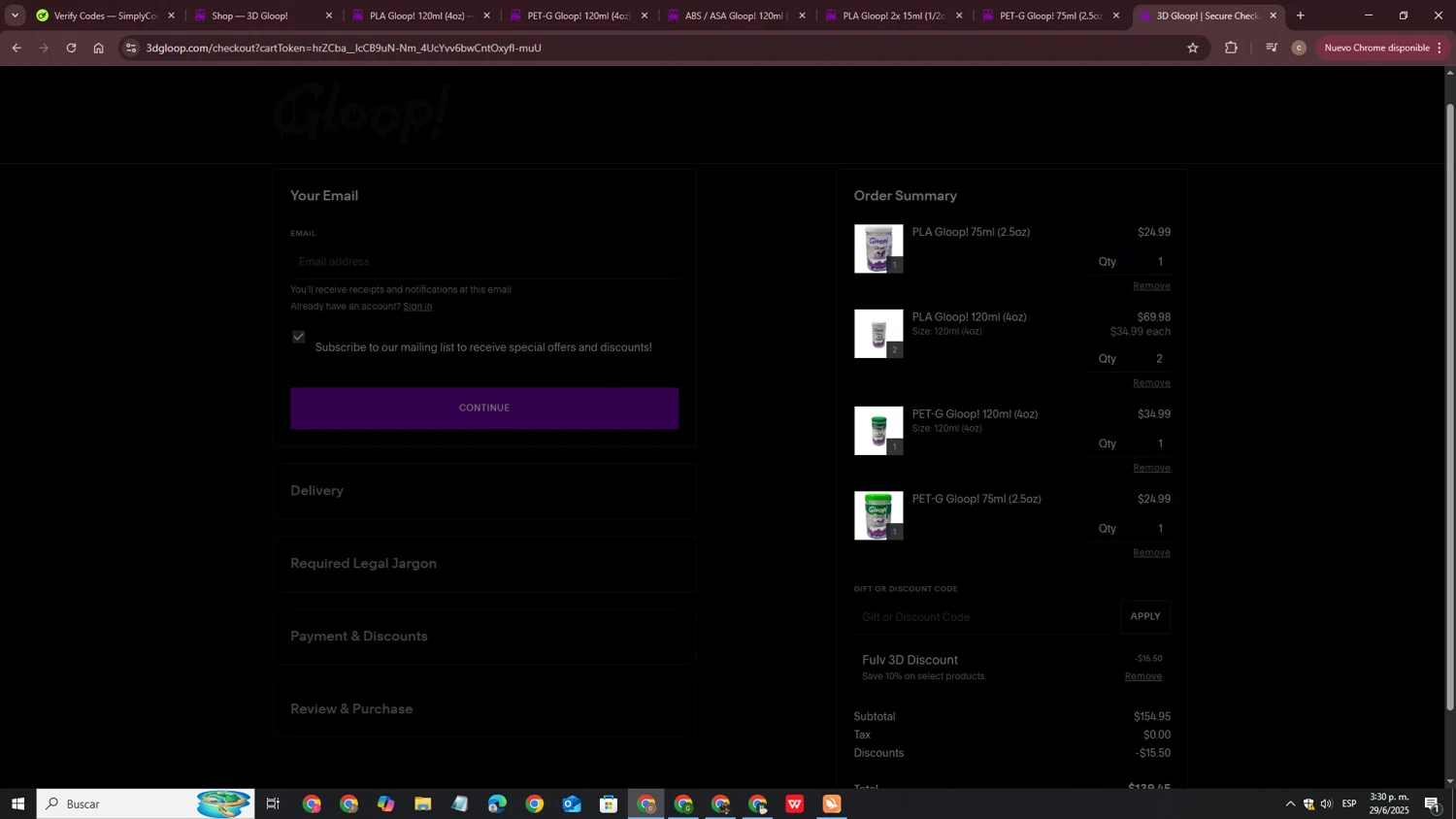
Task: Open WPS Office from the taskbar
Action: (x=795, y=803)
